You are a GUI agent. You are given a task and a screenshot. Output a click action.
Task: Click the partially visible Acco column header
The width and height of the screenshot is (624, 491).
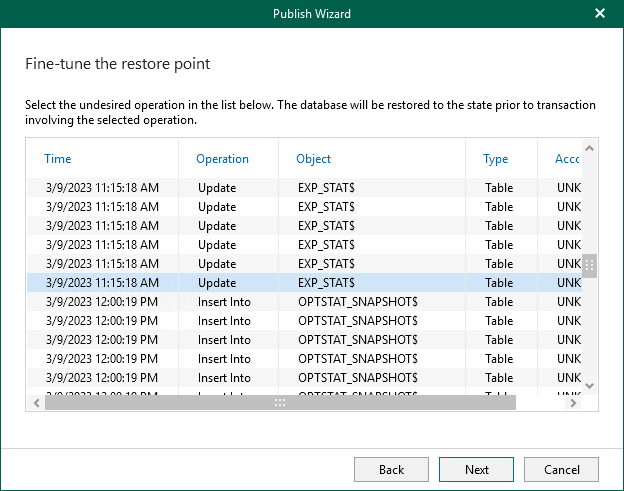tap(567, 159)
